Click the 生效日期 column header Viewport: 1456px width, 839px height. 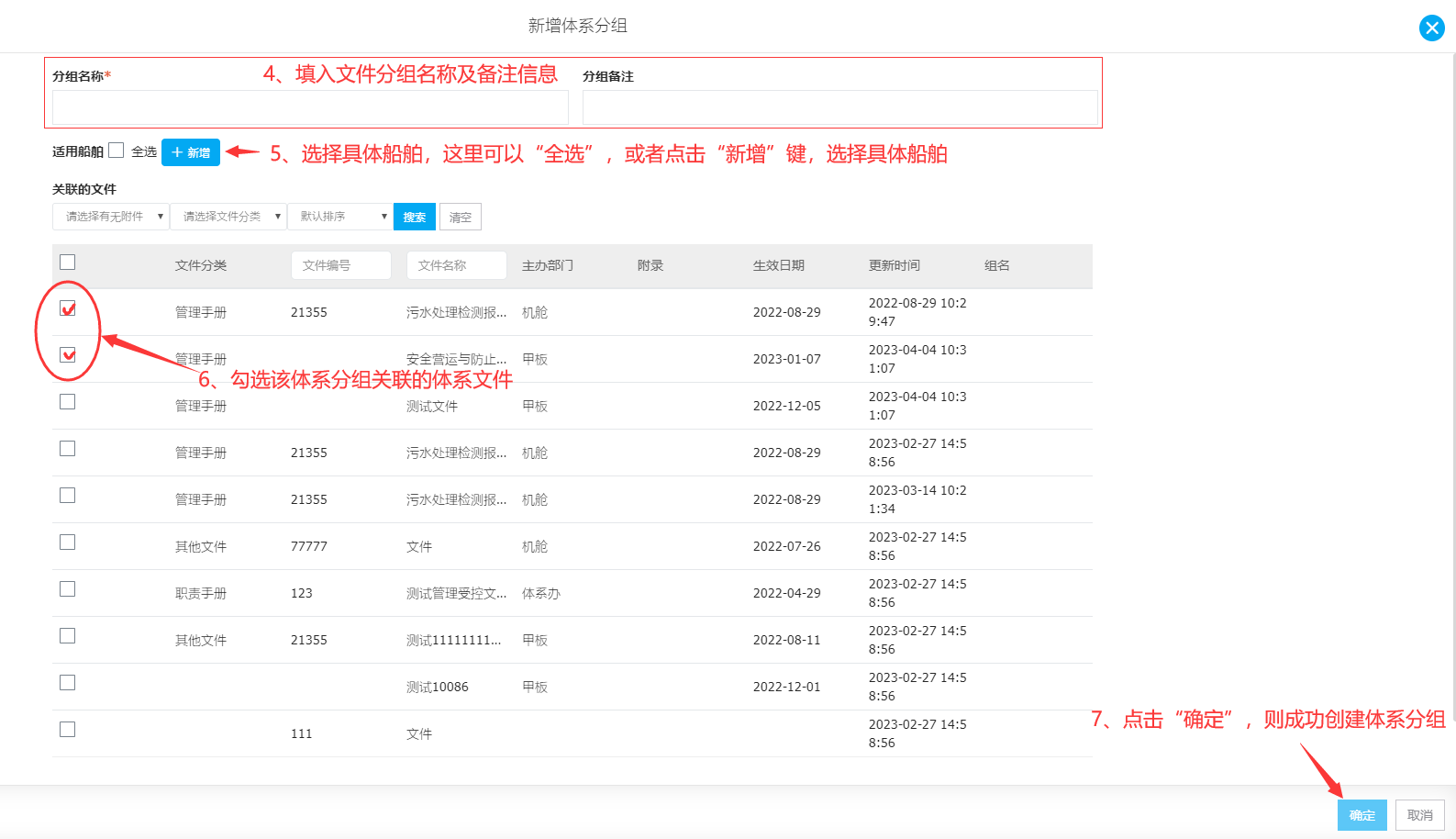coord(779,265)
